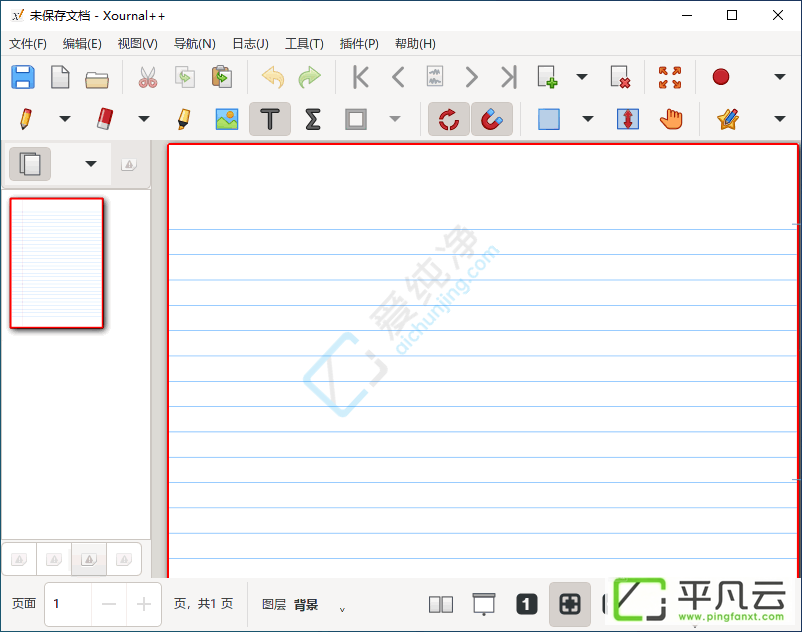802x632 pixels.
Task: Undo the last action
Action: [x=273, y=77]
